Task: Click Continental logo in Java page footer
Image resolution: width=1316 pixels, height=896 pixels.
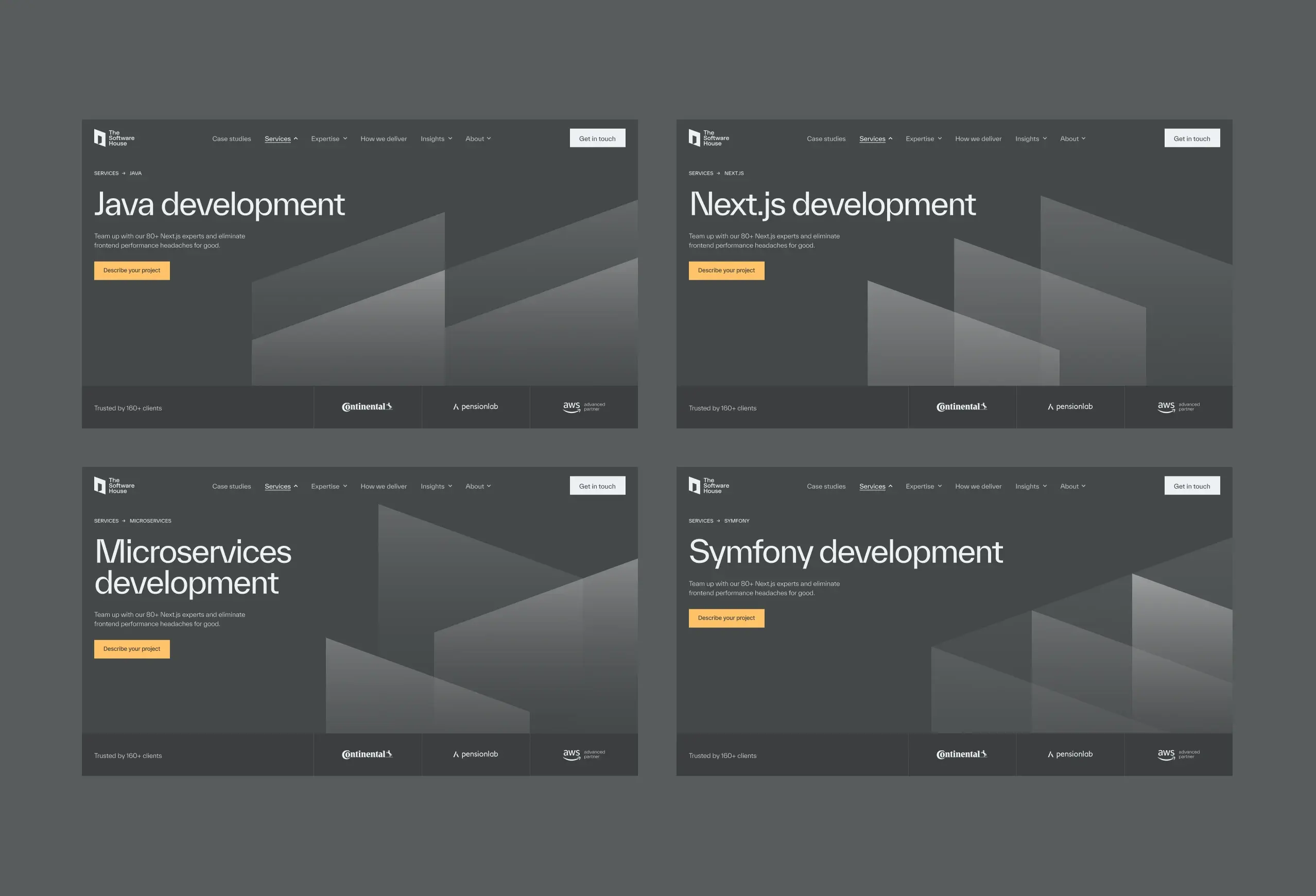Action: coord(367,407)
